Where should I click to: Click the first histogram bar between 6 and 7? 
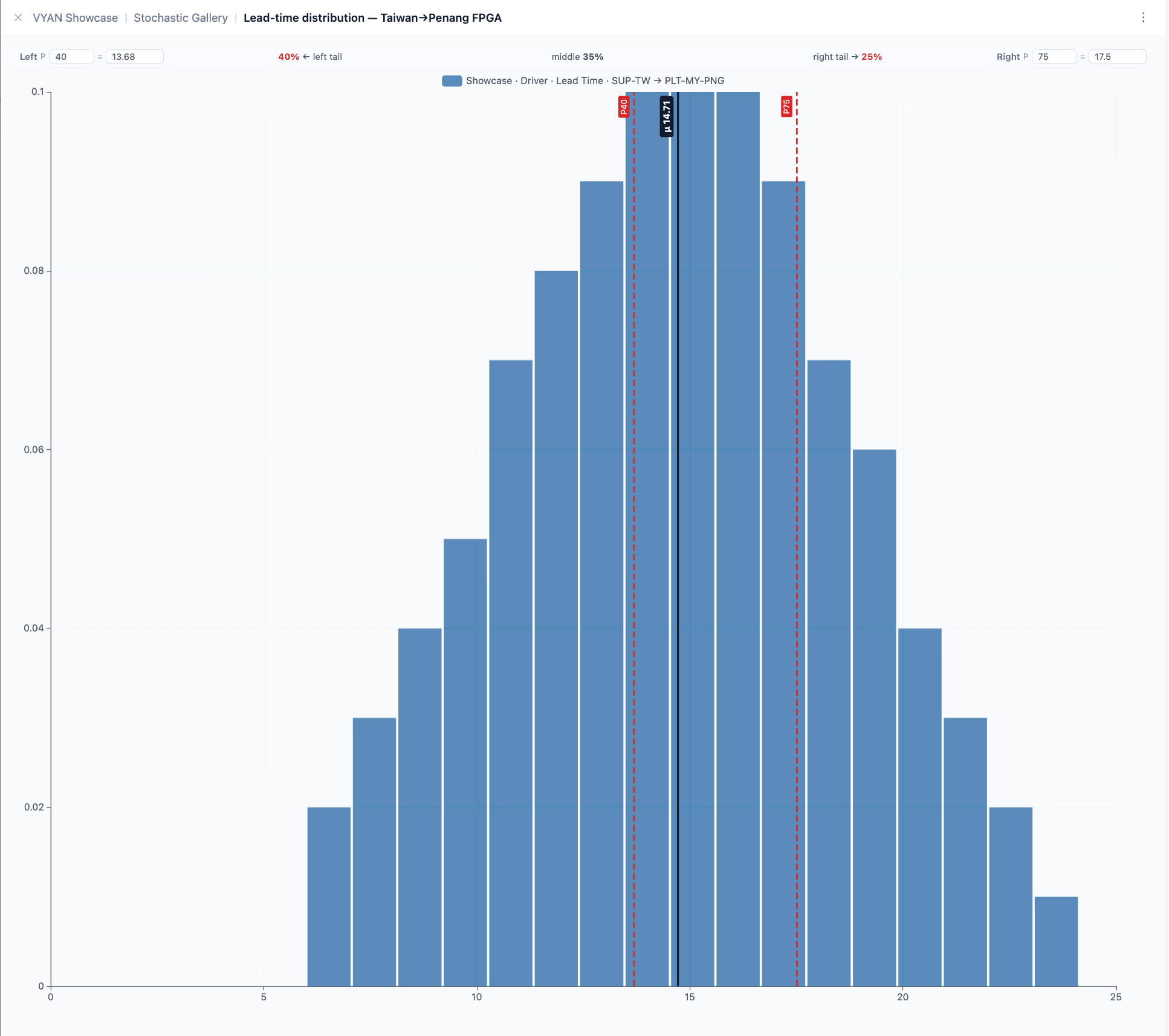(x=329, y=896)
